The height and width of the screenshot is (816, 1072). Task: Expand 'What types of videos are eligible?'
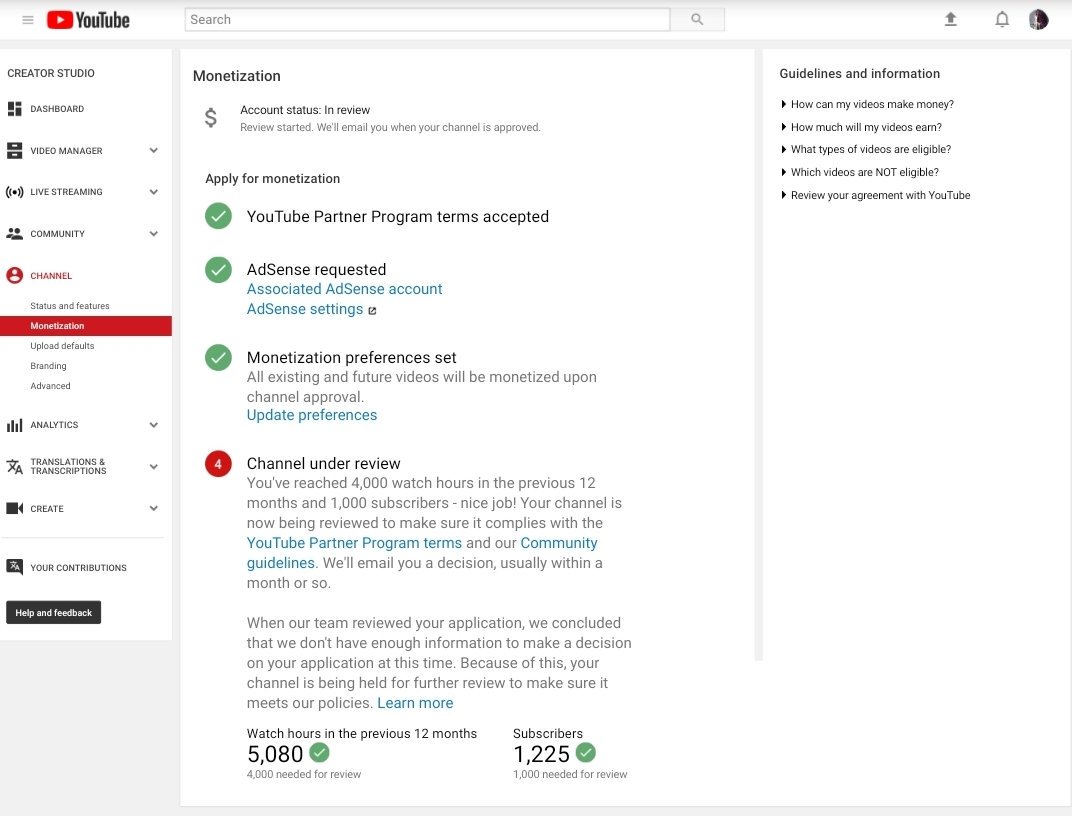coord(866,150)
